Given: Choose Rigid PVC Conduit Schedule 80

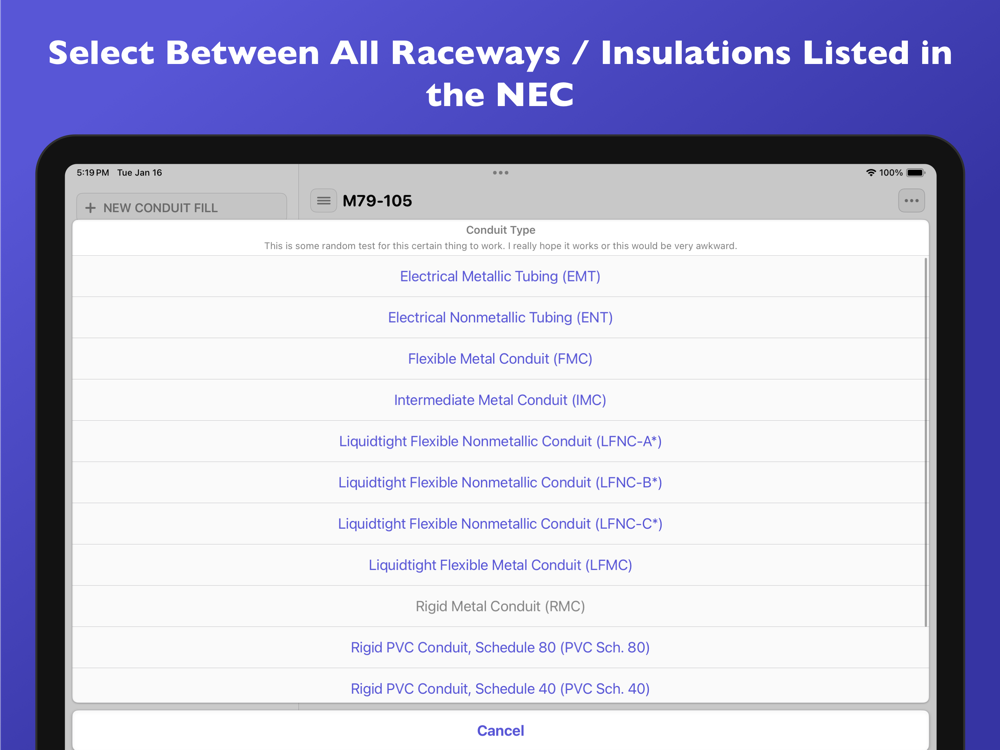Looking at the screenshot, I should (x=500, y=647).
